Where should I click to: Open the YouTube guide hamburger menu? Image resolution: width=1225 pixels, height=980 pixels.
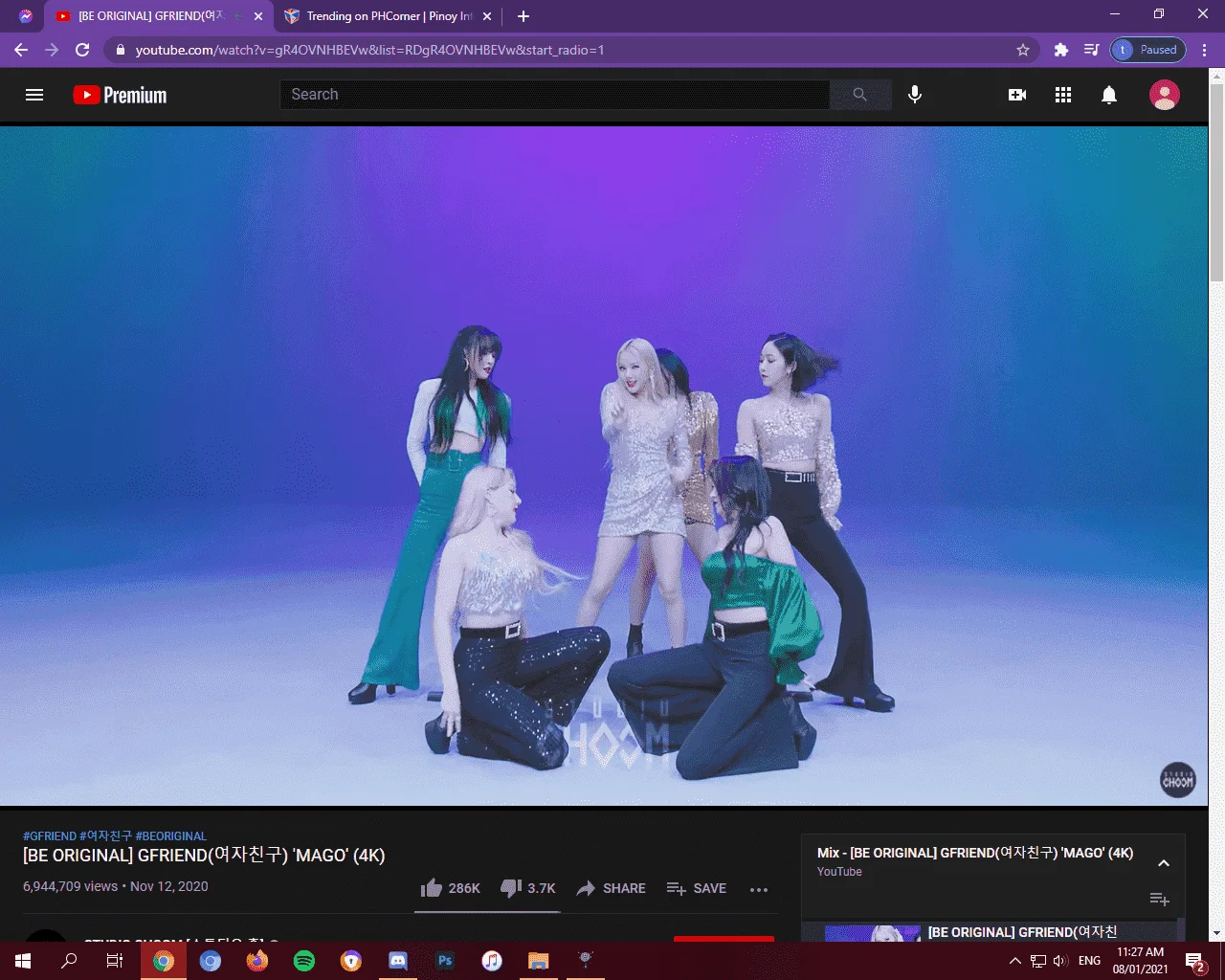tap(34, 95)
